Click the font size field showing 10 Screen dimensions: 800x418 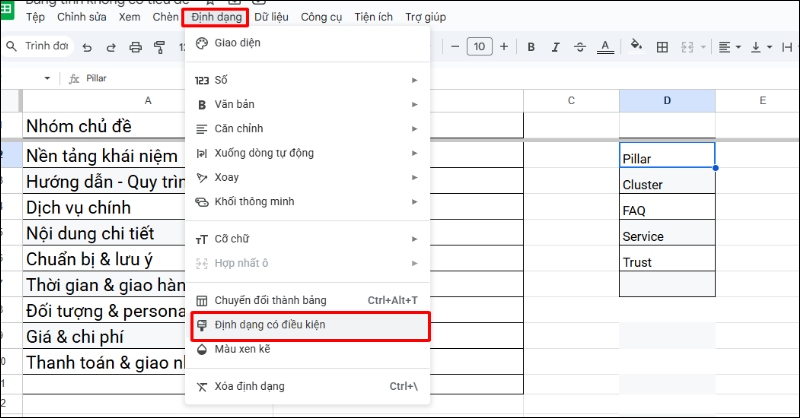tap(480, 47)
